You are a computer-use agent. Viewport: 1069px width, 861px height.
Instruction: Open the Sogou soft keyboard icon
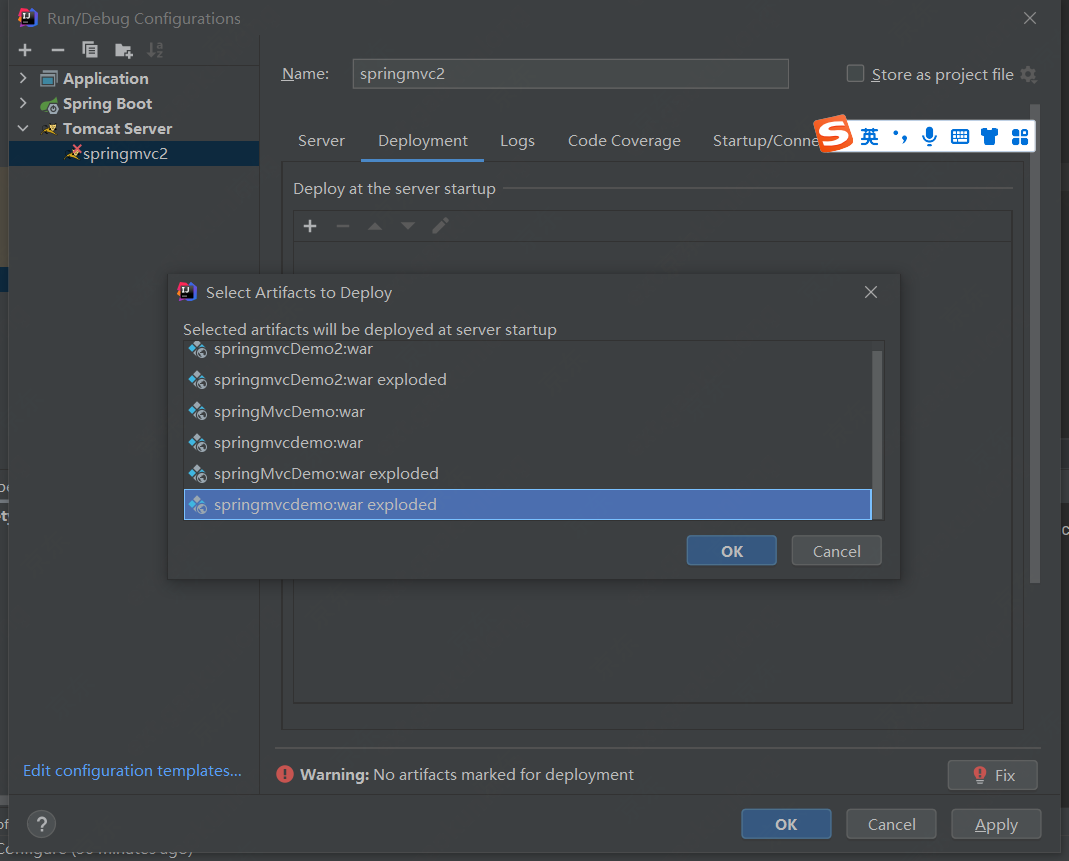point(960,136)
